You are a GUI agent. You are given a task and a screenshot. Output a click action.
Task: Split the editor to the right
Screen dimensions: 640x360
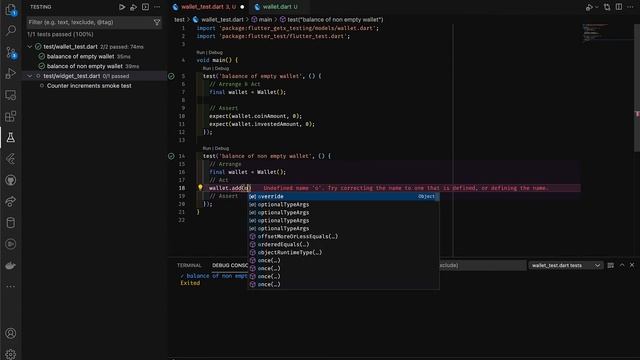(619, 7)
